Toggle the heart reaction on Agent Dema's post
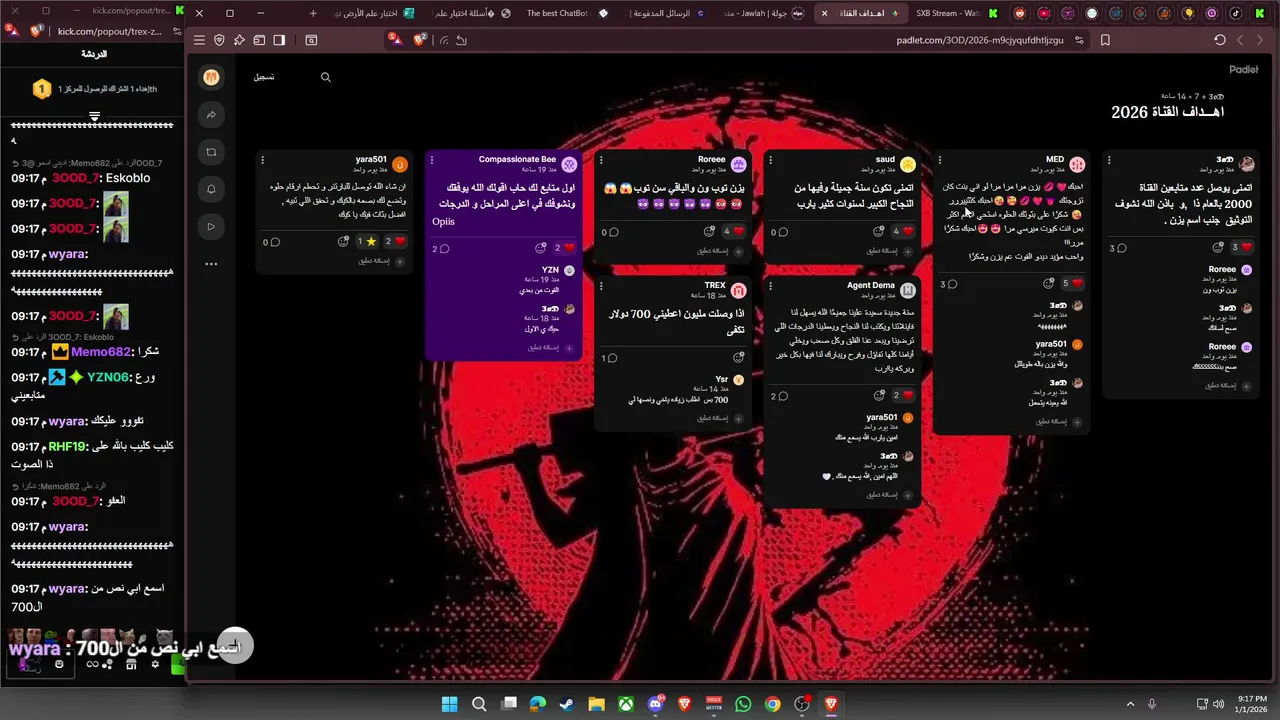The image size is (1280, 720). pyautogui.click(x=902, y=396)
